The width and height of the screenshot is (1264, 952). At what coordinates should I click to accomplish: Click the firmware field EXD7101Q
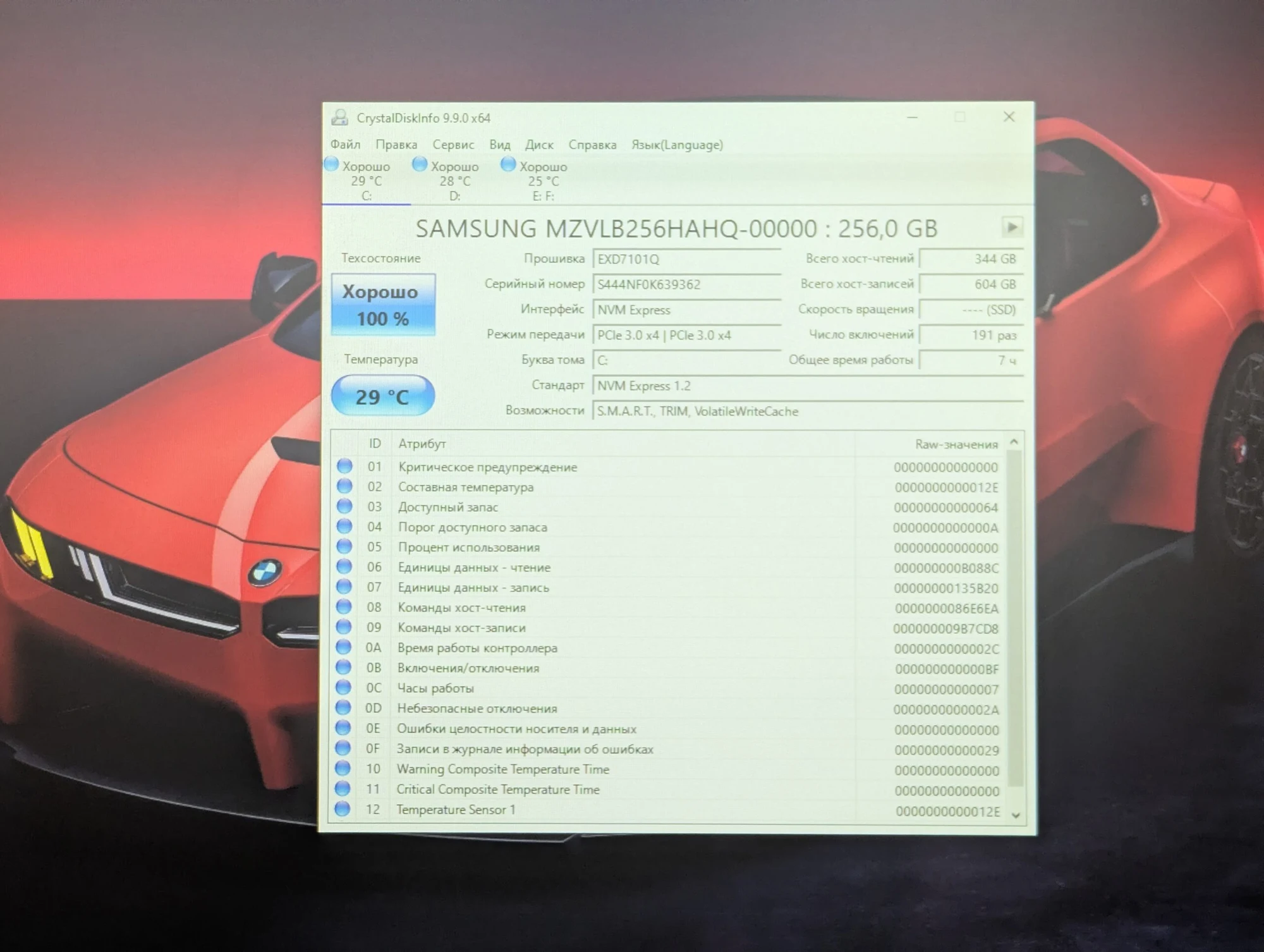pyautogui.click(x=687, y=259)
